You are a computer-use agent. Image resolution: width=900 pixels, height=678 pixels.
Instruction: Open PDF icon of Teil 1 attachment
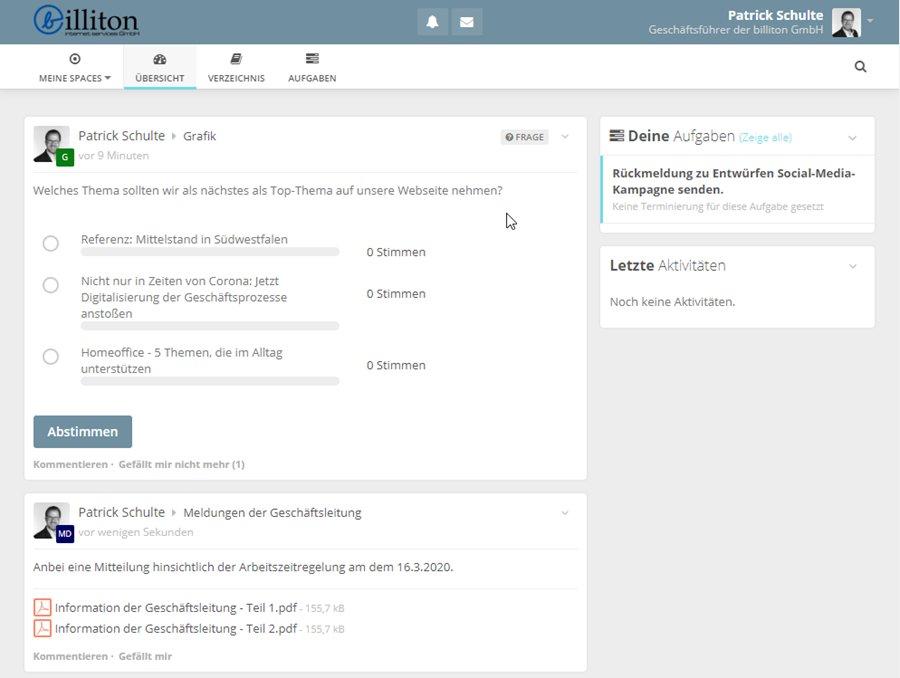coord(42,607)
